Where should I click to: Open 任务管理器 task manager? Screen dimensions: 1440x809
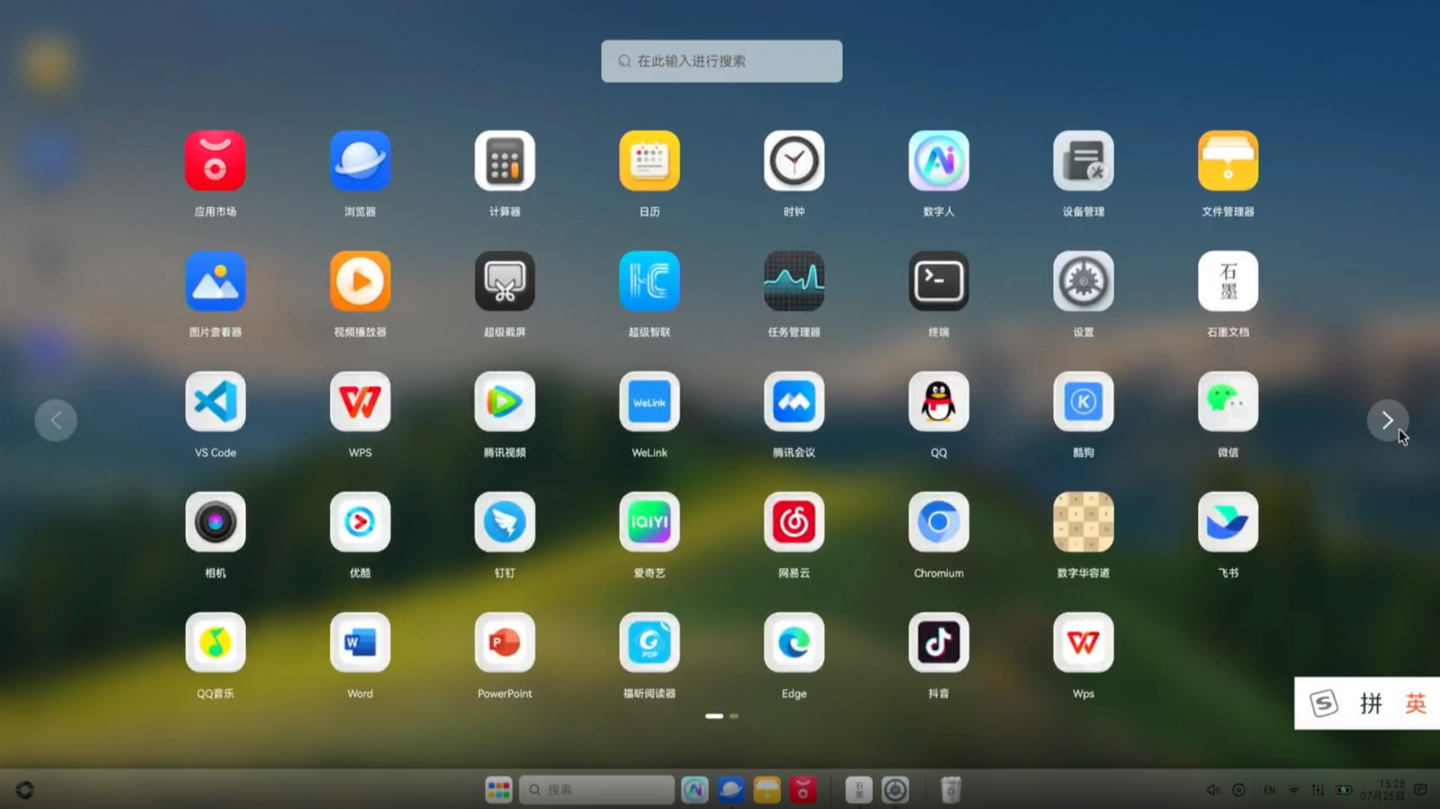click(794, 282)
